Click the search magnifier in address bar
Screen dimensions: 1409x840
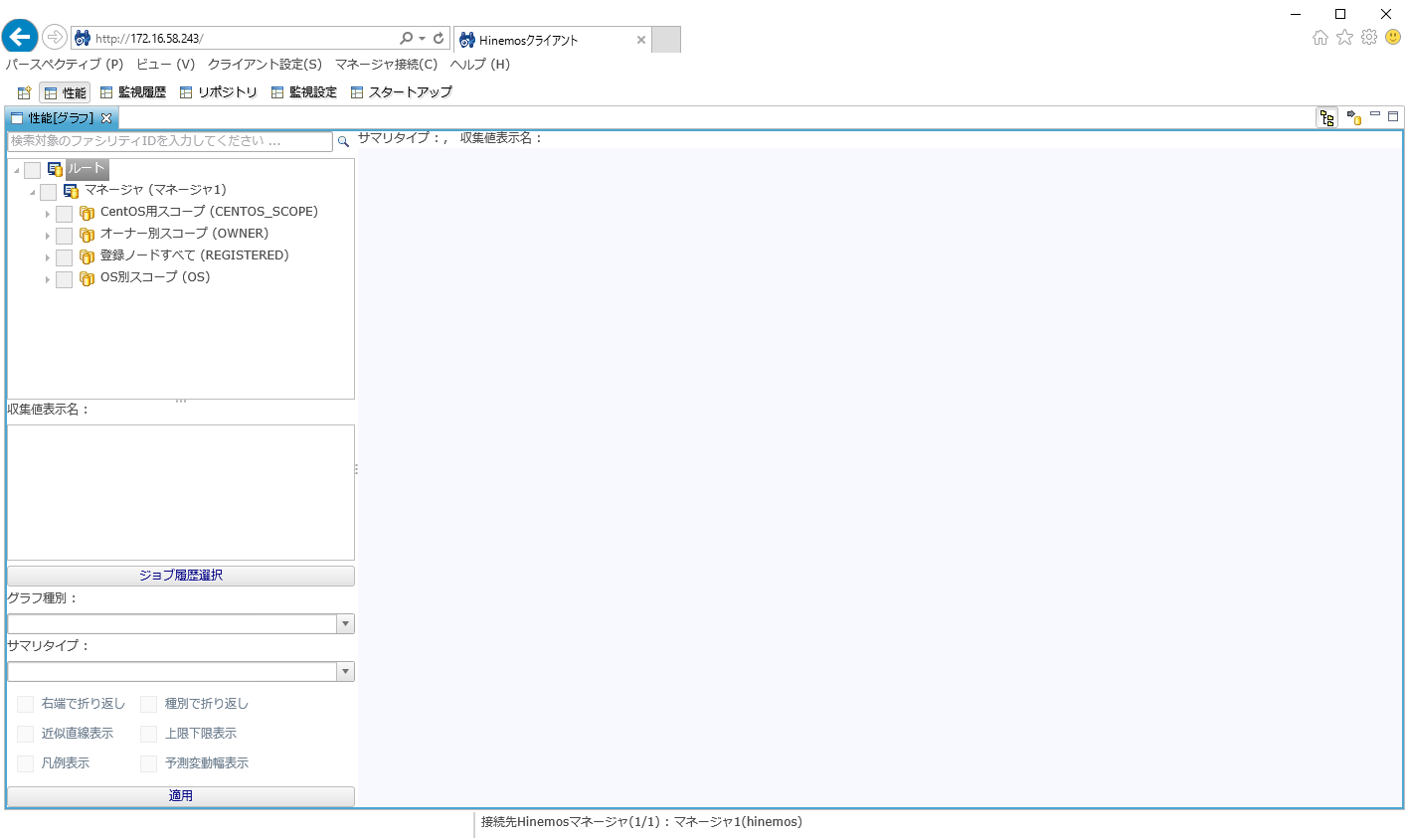(x=406, y=38)
